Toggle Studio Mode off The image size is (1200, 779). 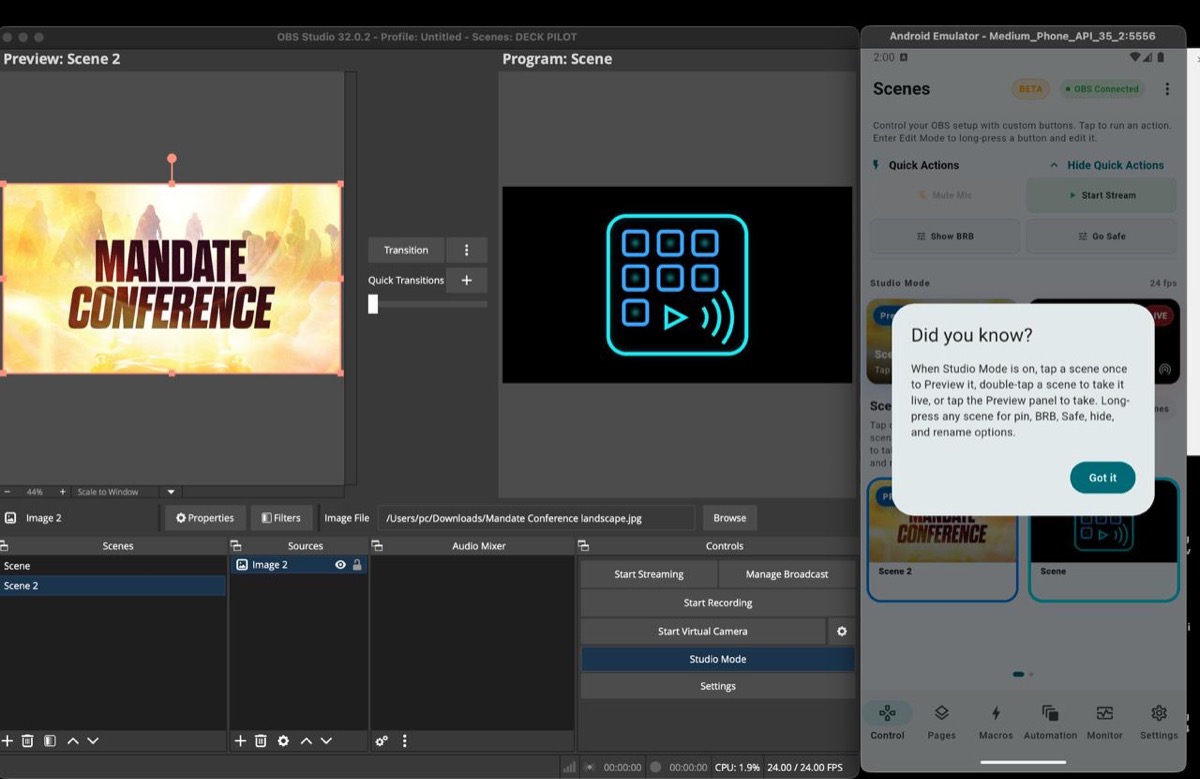(x=717, y=658)
